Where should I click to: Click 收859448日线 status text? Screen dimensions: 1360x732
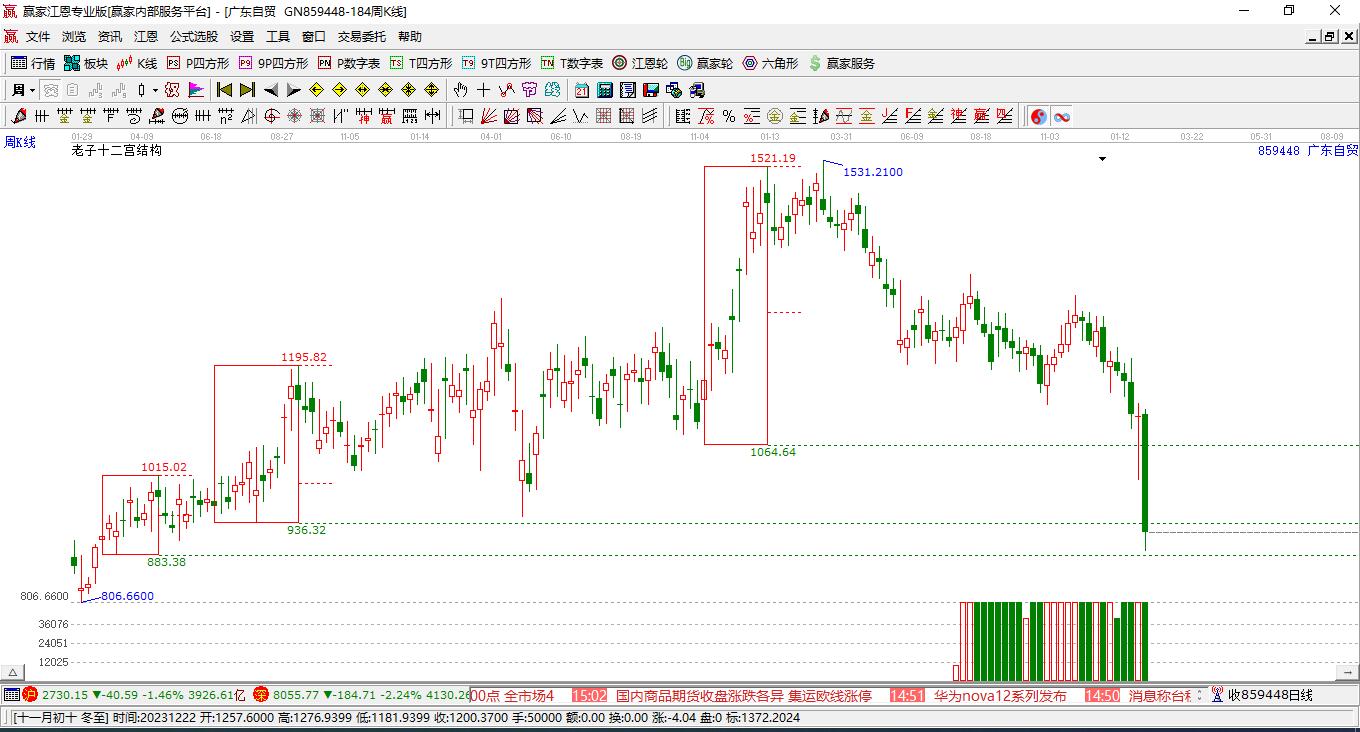1270,695
